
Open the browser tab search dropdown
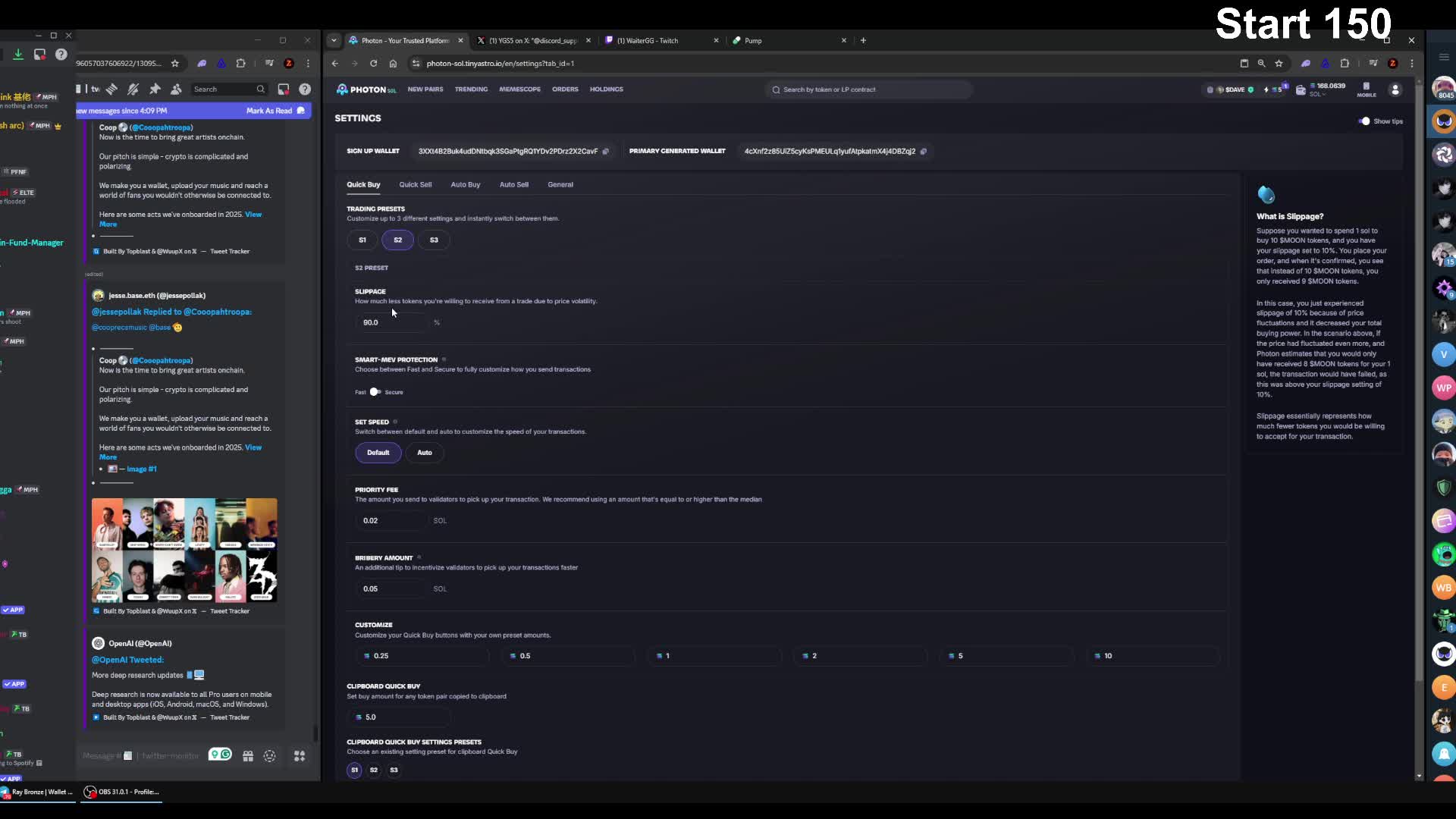[x=334, y=41]
